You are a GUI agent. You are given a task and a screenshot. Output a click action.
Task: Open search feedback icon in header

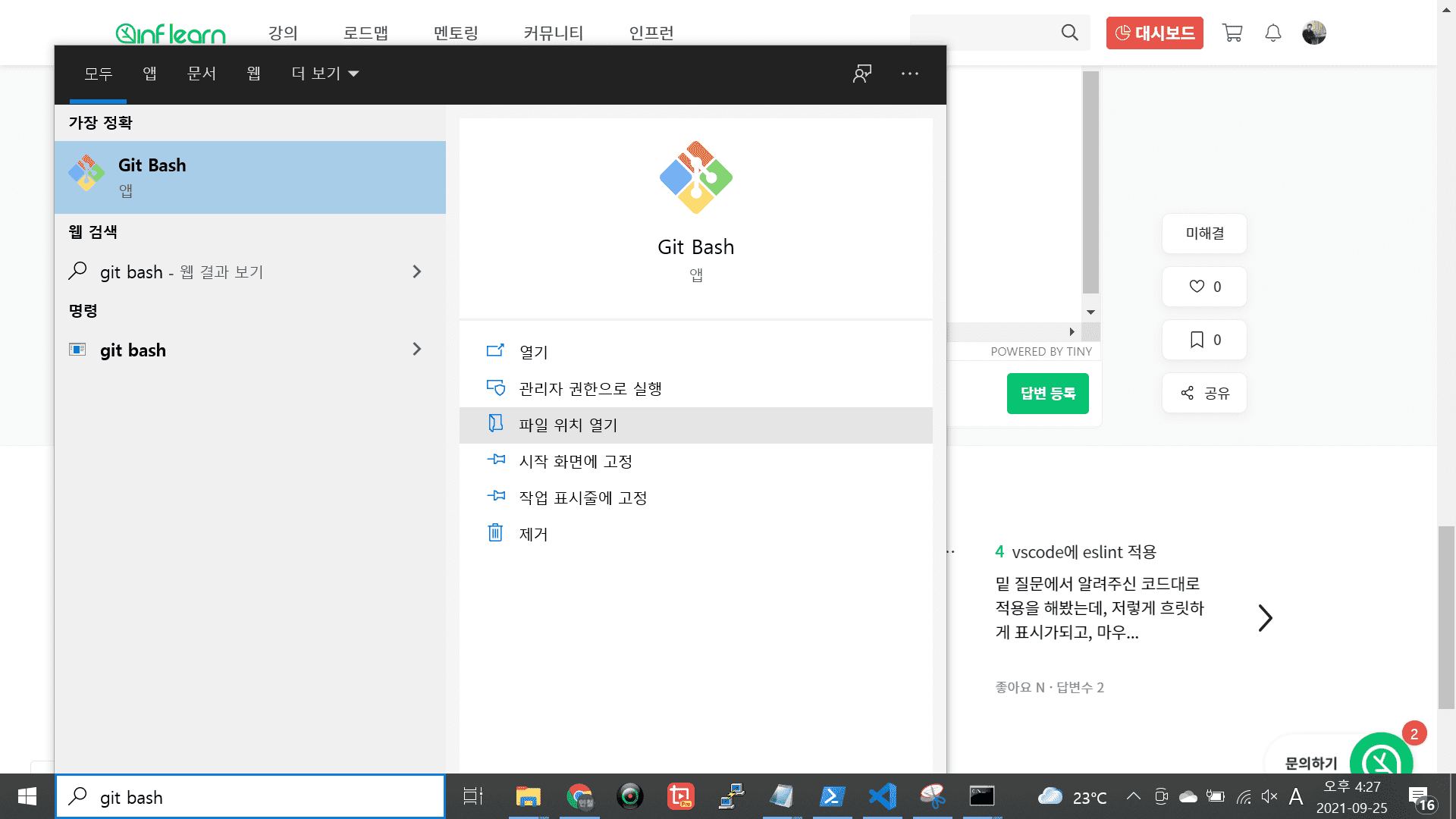pyautogui.click(x=862, y=74)
